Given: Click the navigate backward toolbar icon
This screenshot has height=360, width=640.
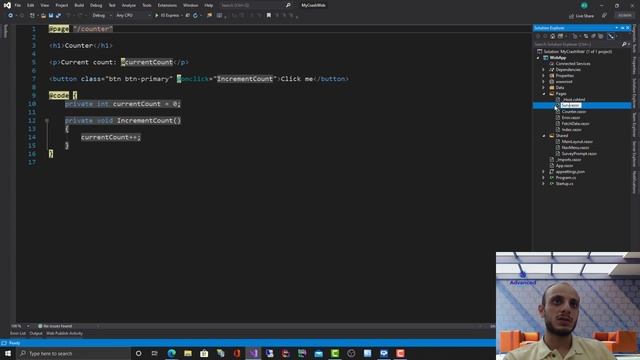Looking at the screenshot, I should coord(10,16).
